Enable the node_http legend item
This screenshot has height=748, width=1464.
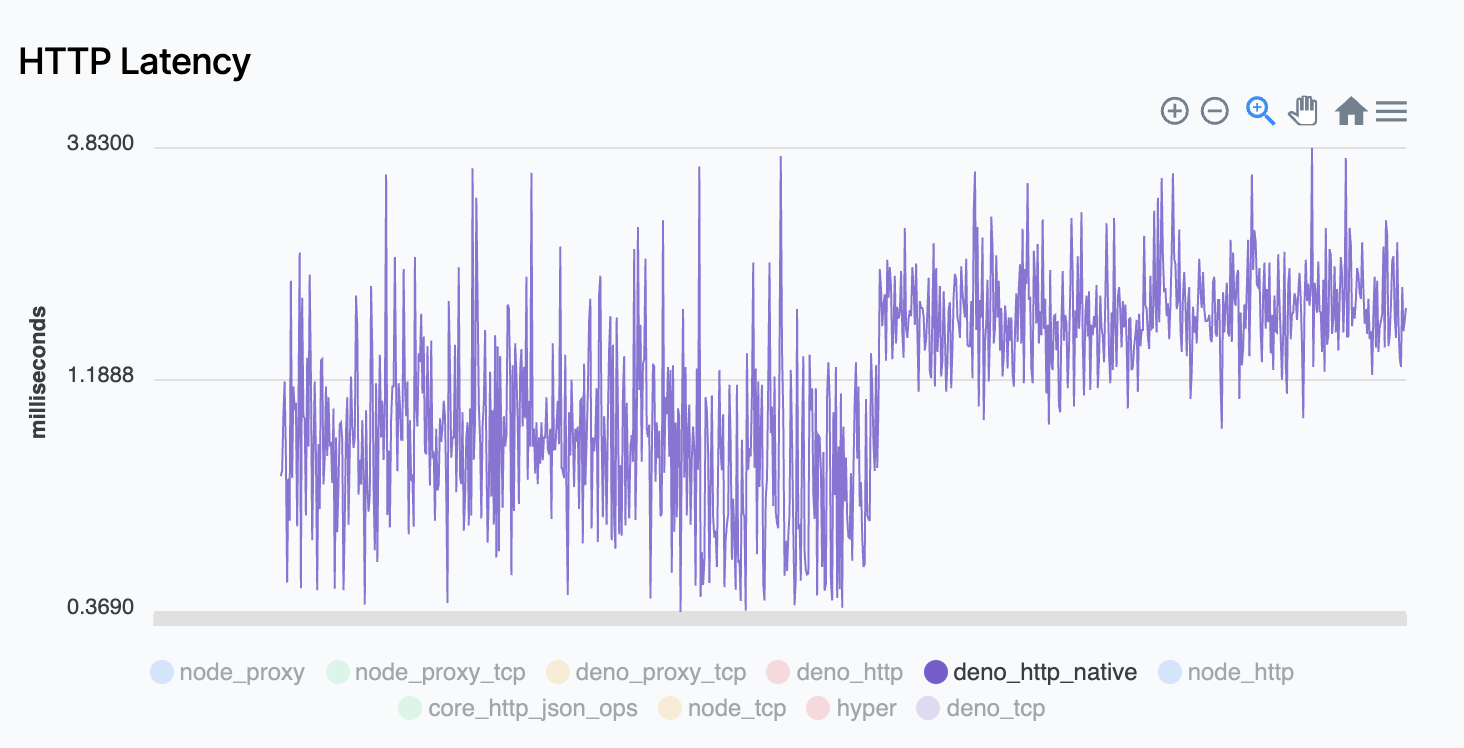[1235, 672]
